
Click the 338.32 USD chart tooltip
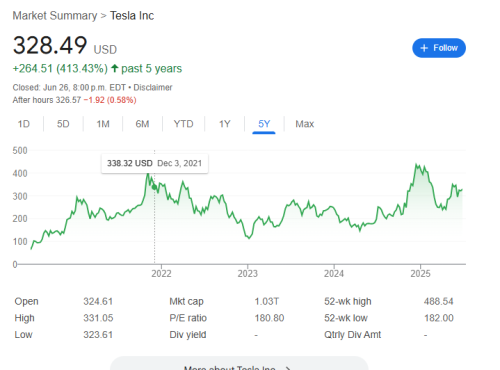[x=155, y=163]
